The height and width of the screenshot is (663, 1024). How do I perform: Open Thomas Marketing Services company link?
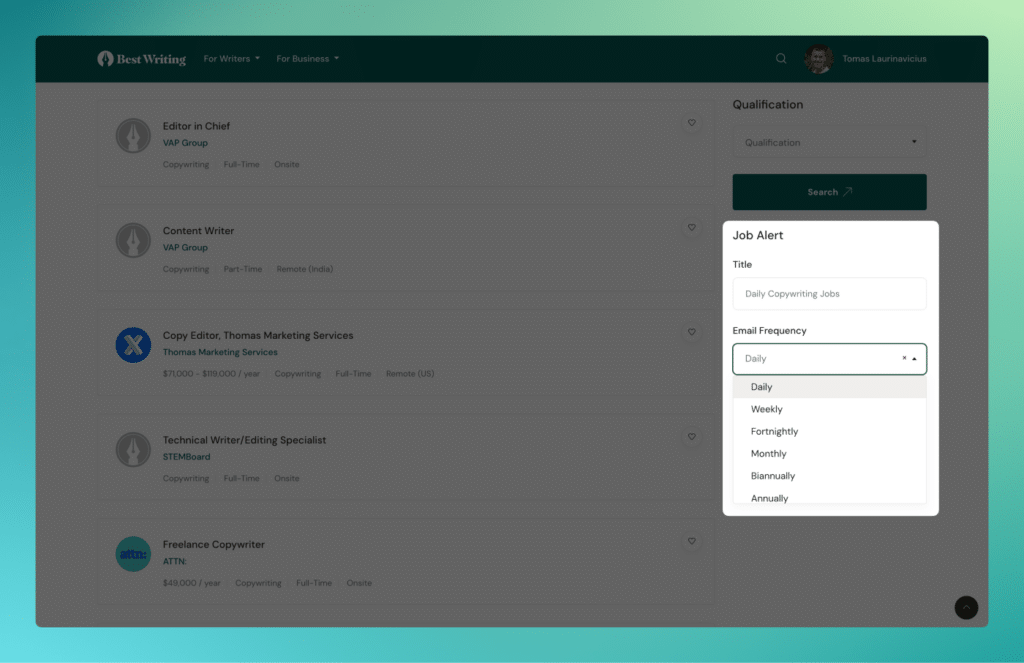point(220,352)
